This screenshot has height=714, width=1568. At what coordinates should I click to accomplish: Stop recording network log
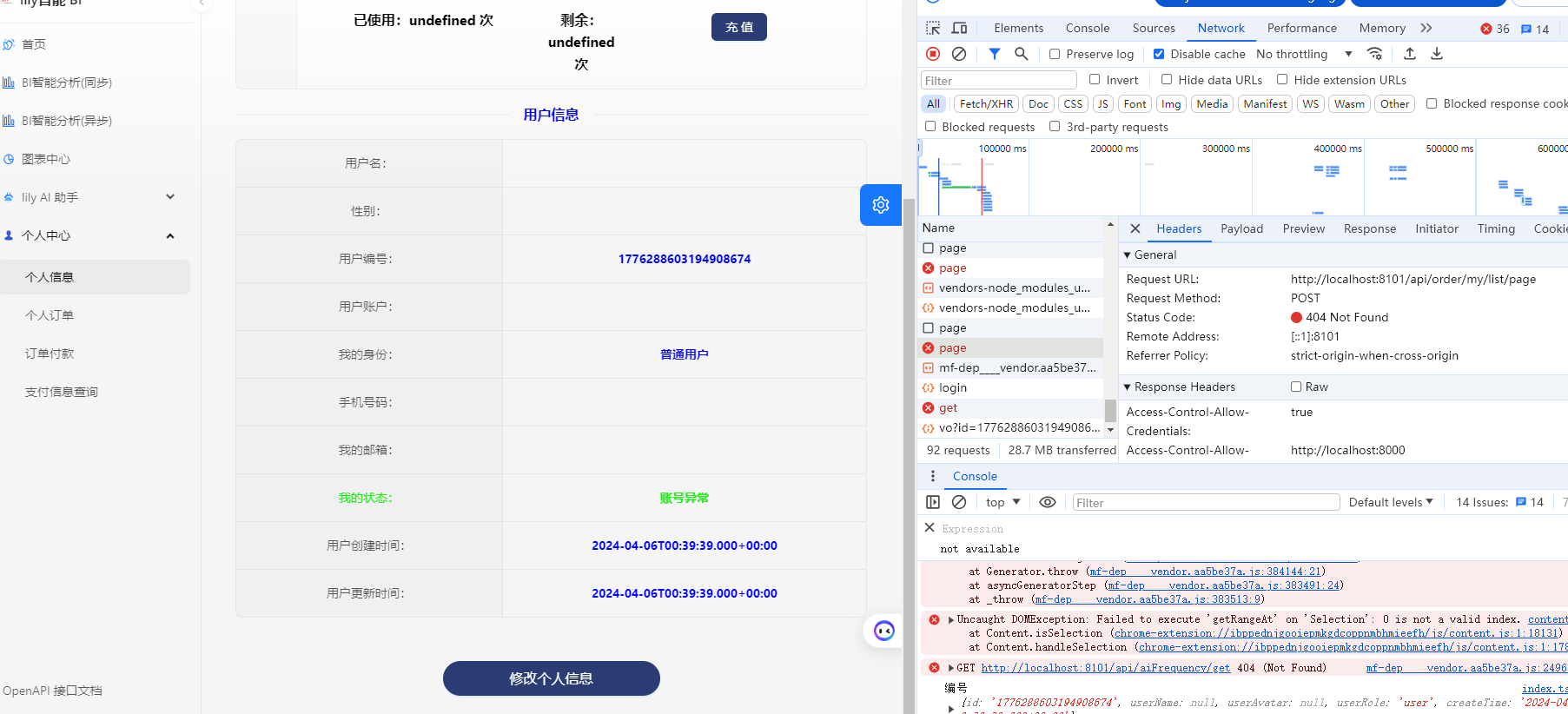pos(933,54)
